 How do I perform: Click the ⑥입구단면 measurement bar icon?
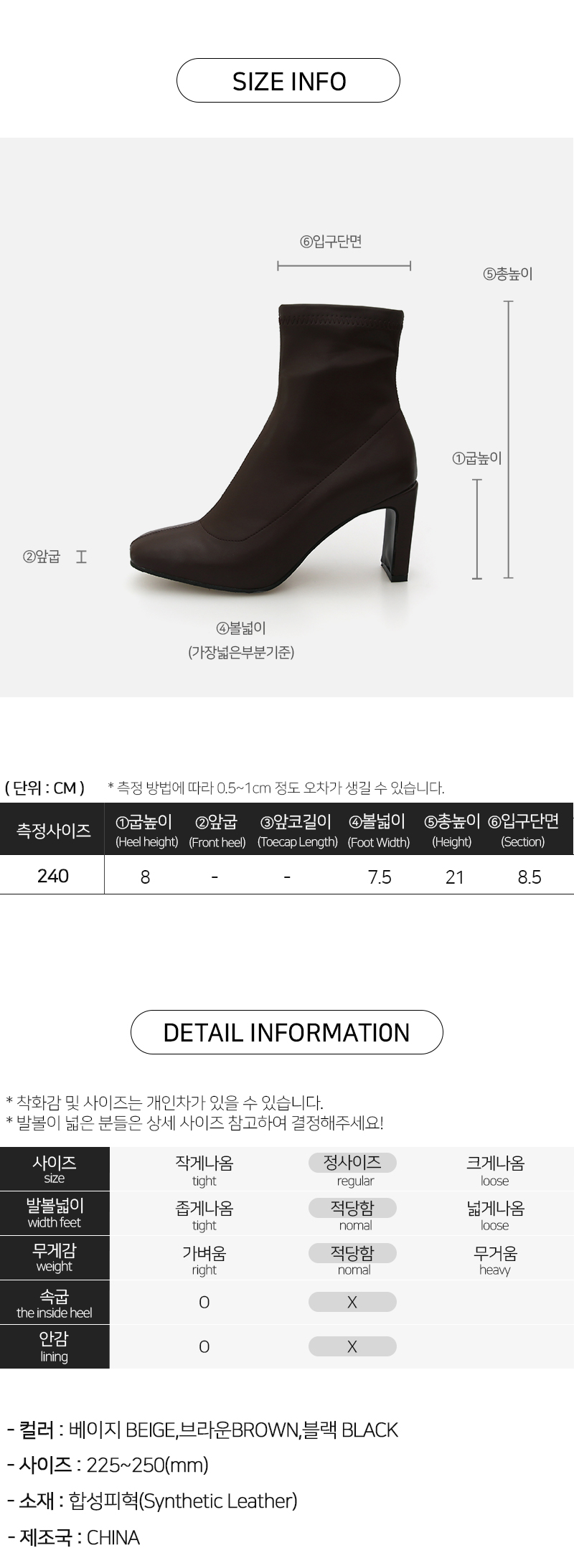point(344,266)
